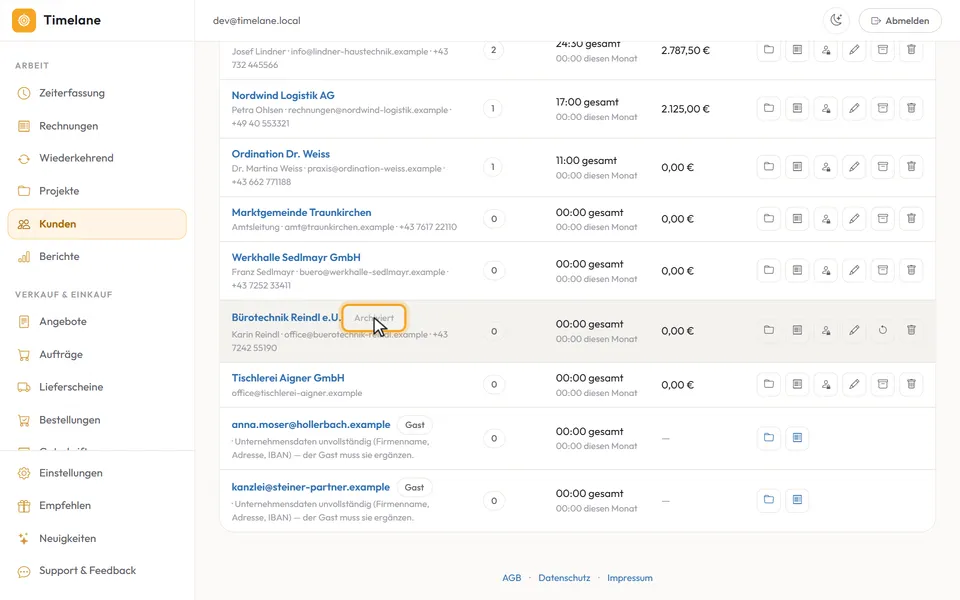This screenshot has width=960, height=600.
Task: Open guest anna.moser@hollerbach.example
Action: tap(311, 425)
